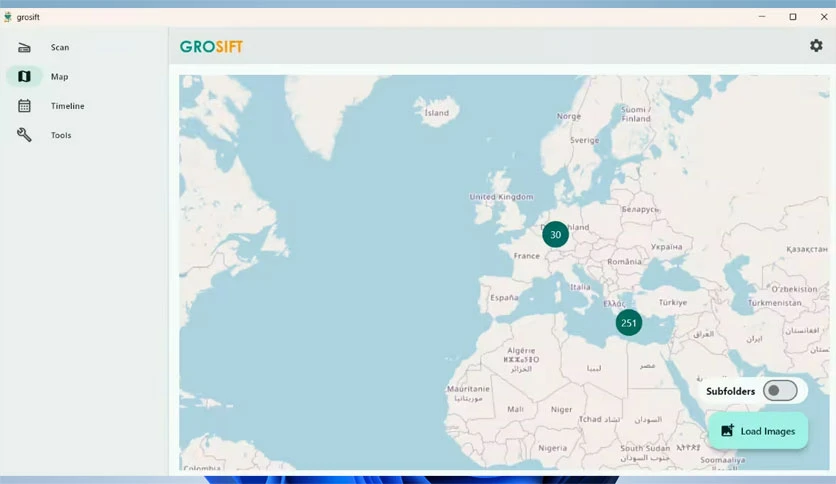Viewport: 836px width, 484px height.
Task: Click the Norge map label
Action: coord(568,116)
